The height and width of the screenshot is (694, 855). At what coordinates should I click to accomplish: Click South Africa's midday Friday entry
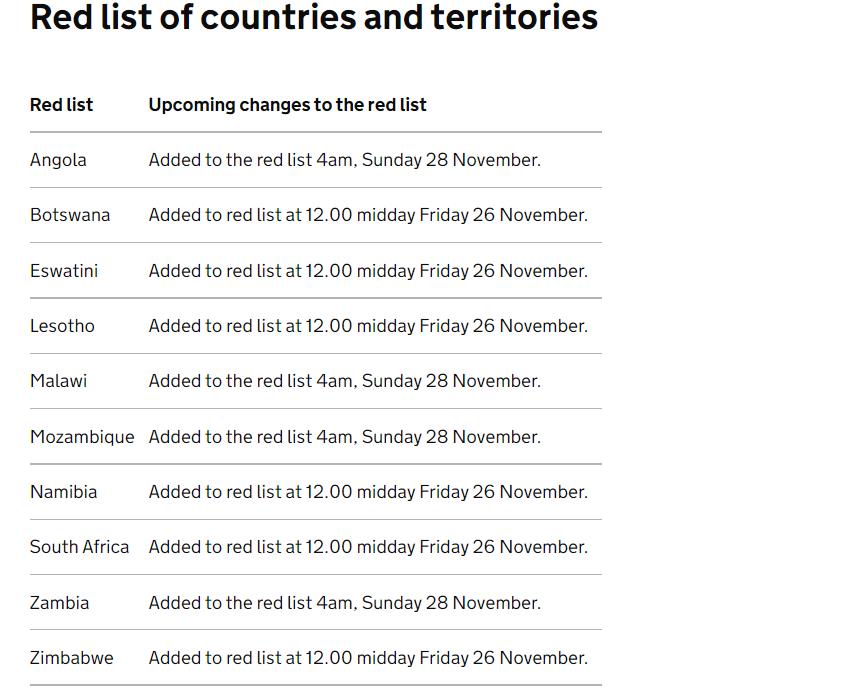click(368, 547)
